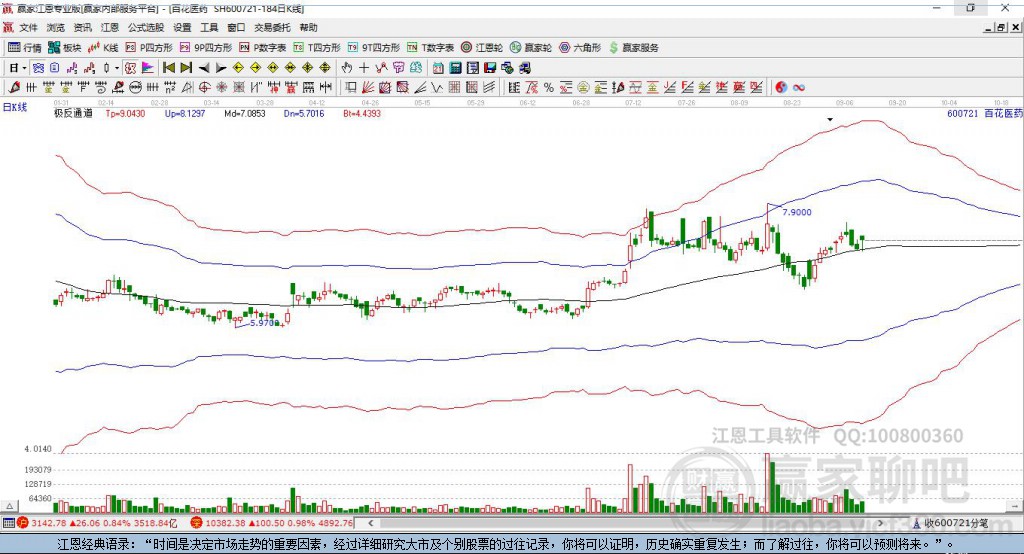This screenshot has height=554, width=1024.
Task: Click the Md=7.0853 value
Action: 245,113
